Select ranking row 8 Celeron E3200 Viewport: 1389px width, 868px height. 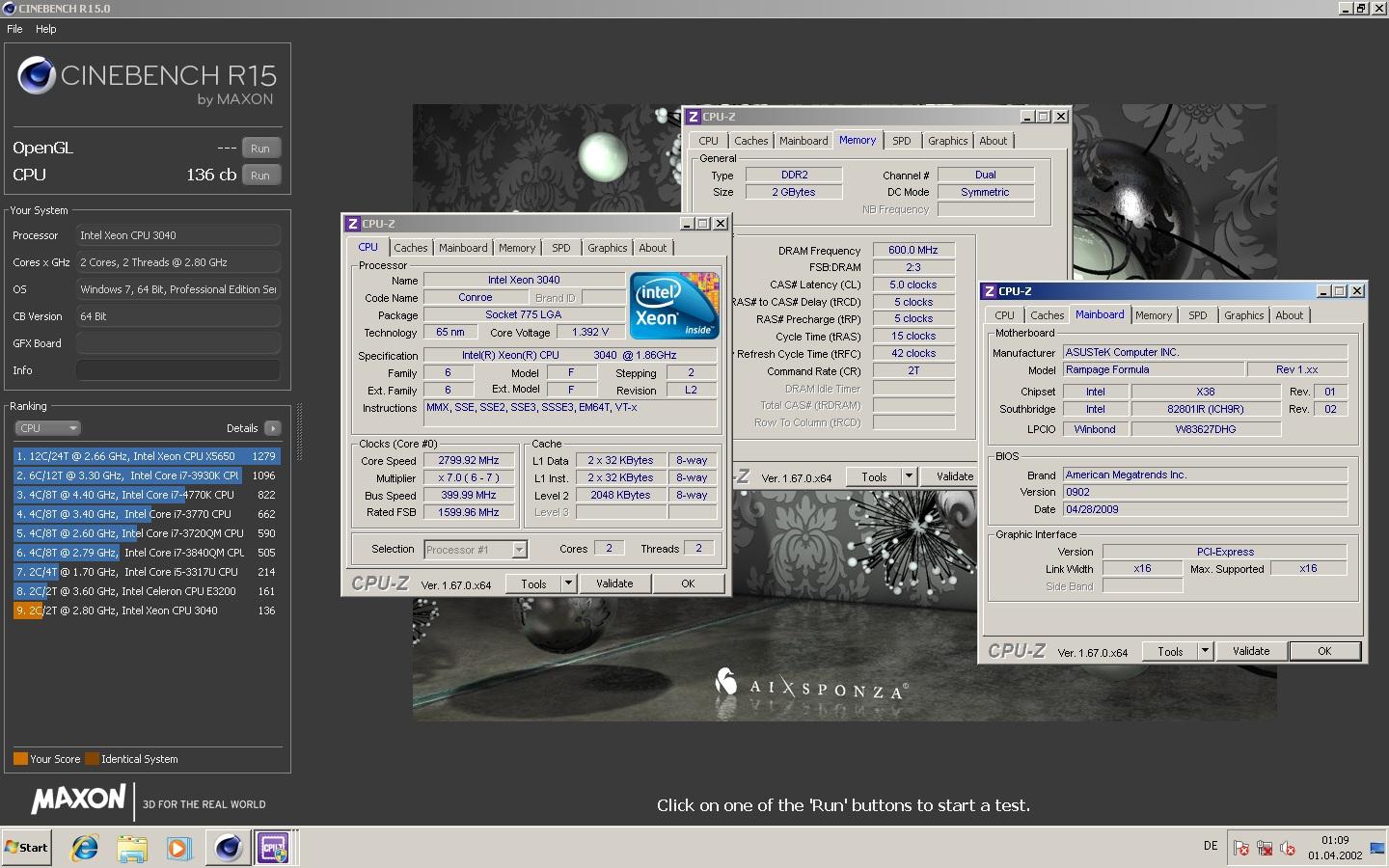(147, 591)
